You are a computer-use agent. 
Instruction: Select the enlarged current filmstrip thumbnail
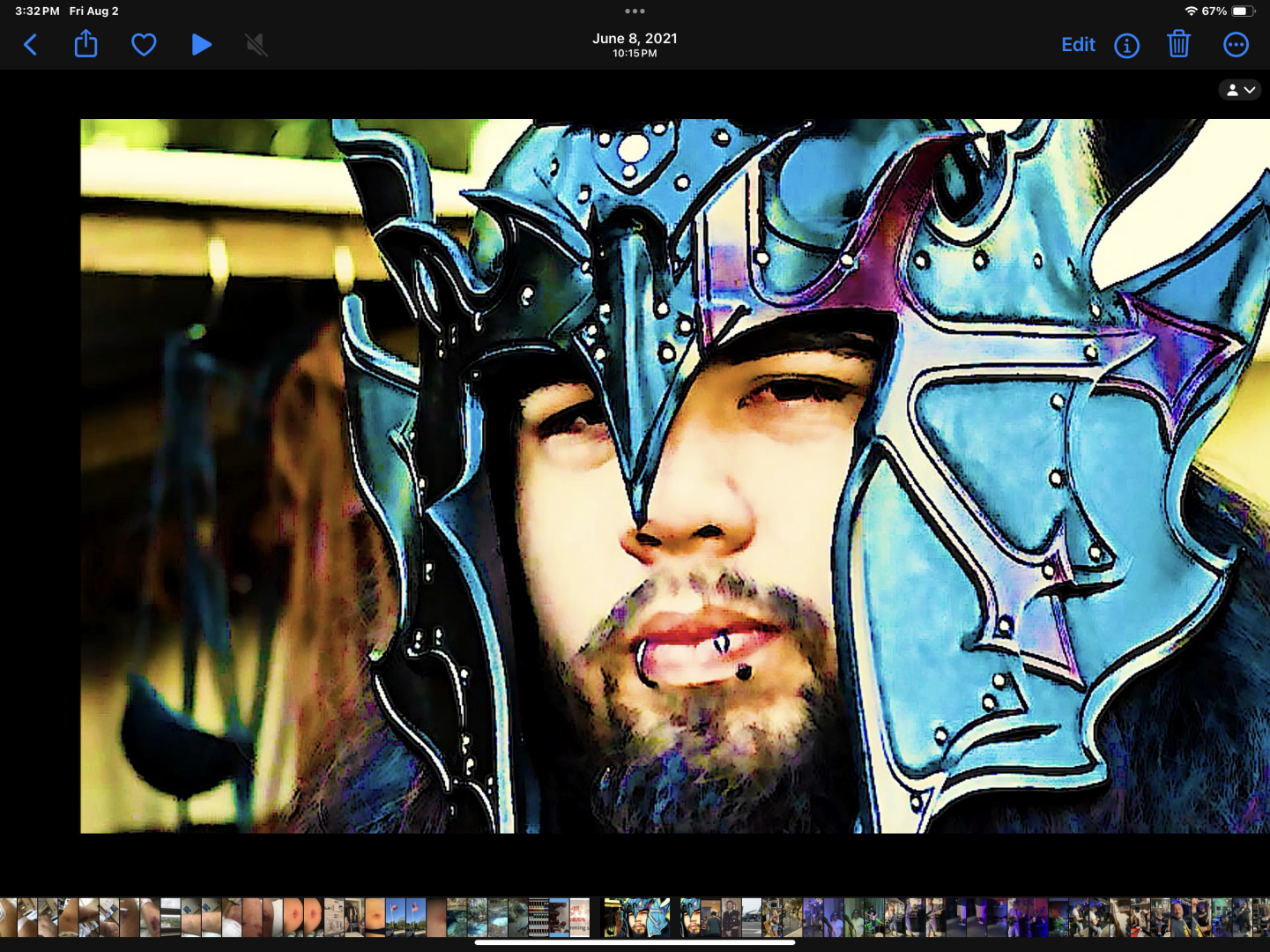click(x=637, y=918)
